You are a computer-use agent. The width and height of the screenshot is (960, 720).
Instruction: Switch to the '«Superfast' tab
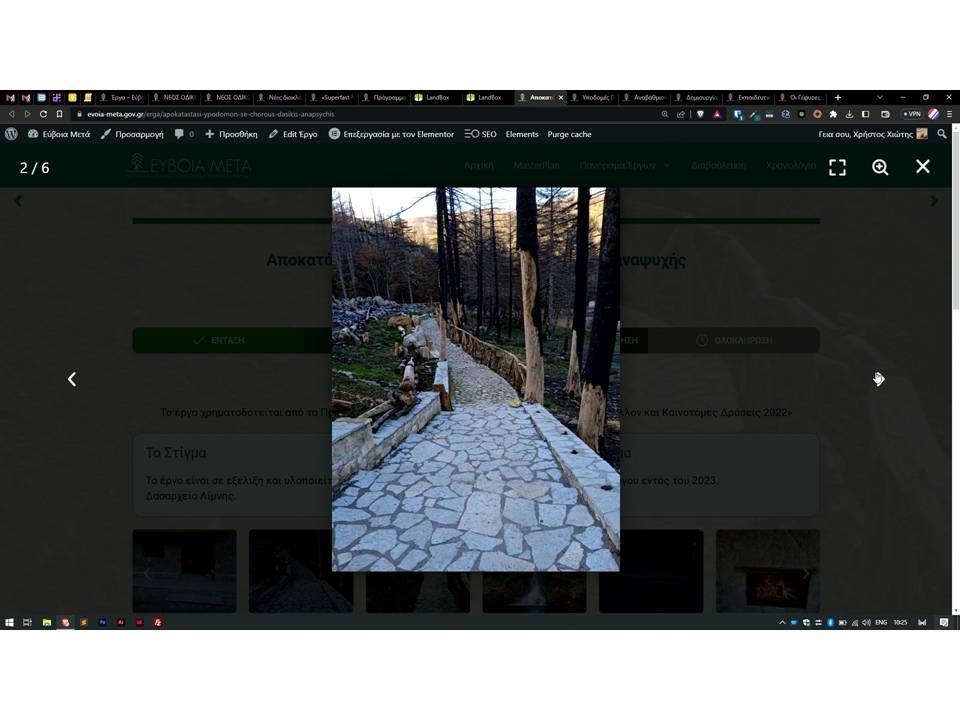(x=331, y=97)
